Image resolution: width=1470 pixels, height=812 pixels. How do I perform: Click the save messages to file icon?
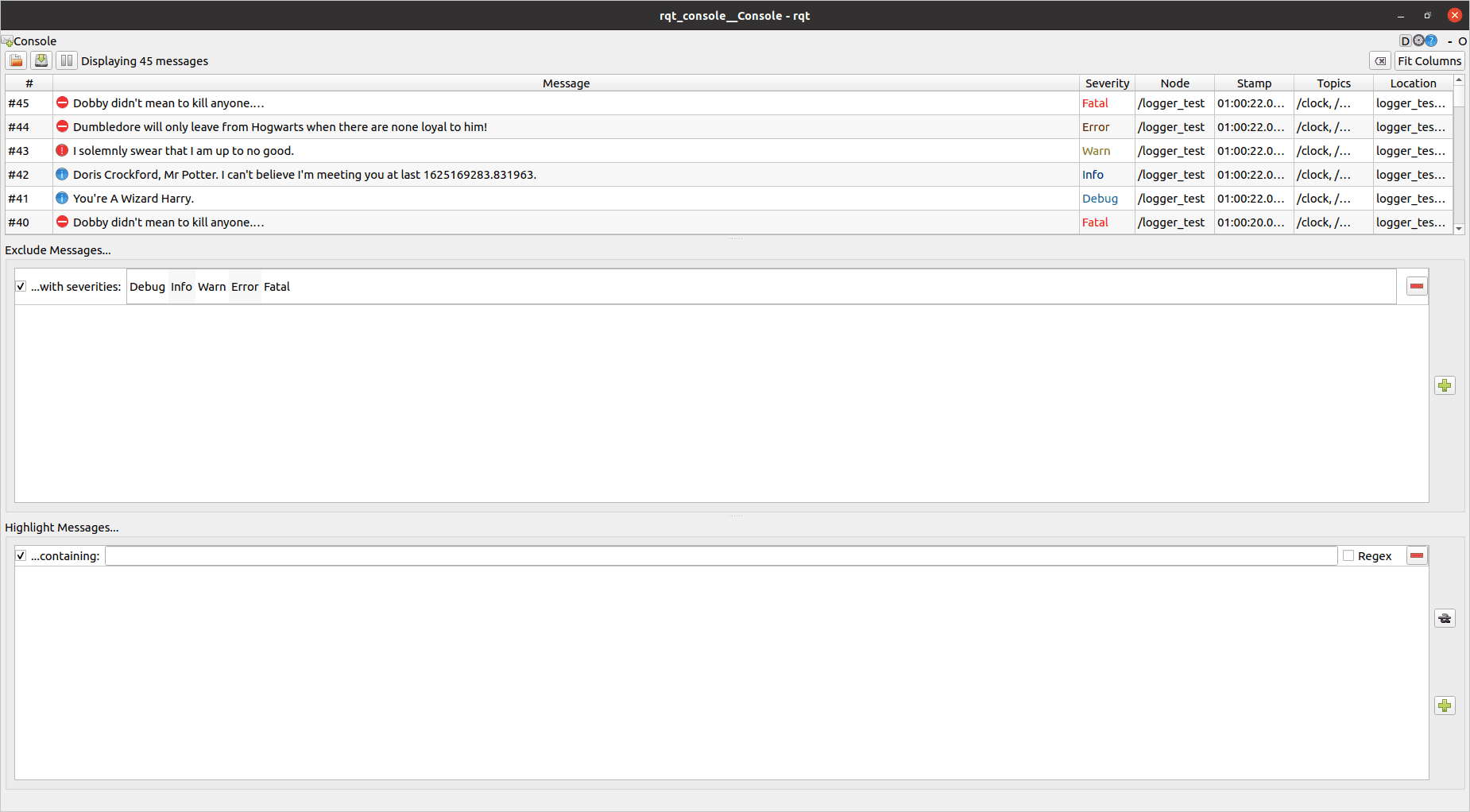pyautogui.click(x=41, y=61)
